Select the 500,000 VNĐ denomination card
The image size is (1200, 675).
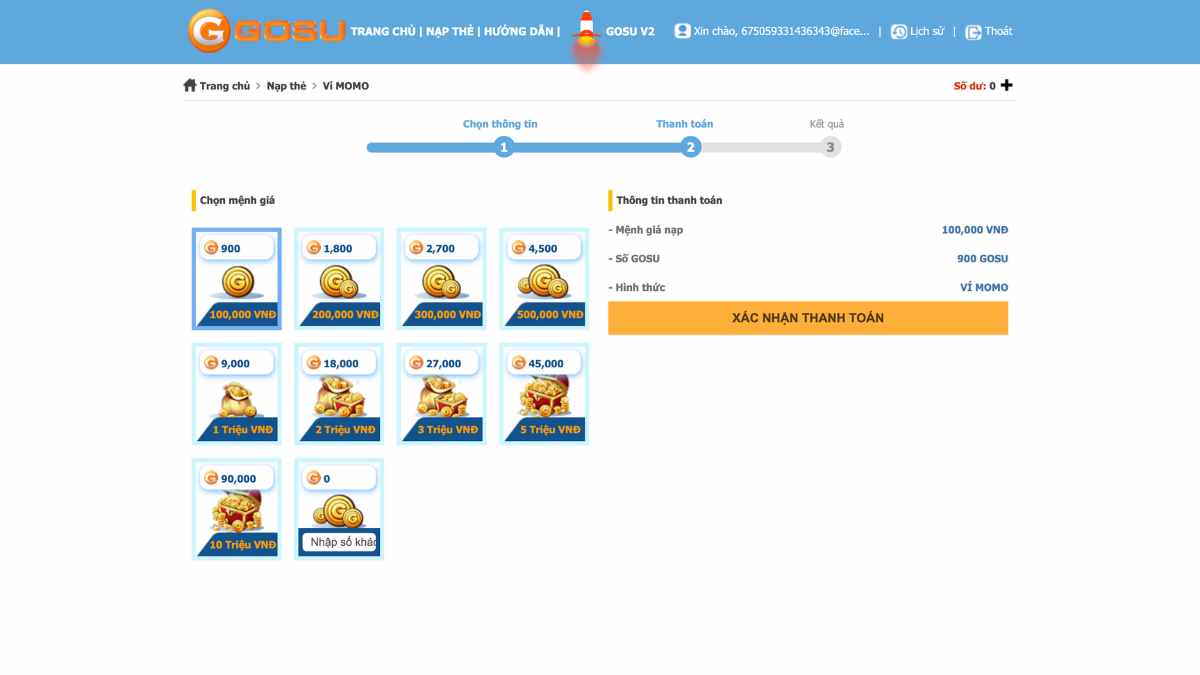pos(544,279)
